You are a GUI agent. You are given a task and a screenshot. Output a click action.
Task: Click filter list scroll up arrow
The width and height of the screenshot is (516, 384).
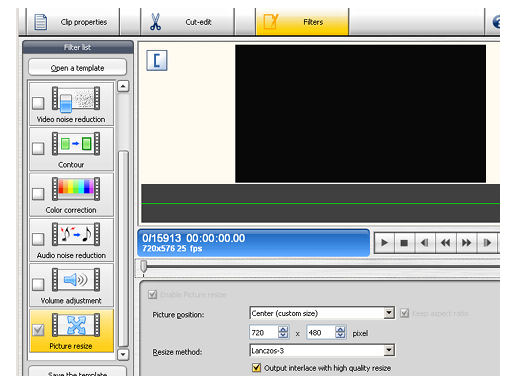tap(123, 86)
